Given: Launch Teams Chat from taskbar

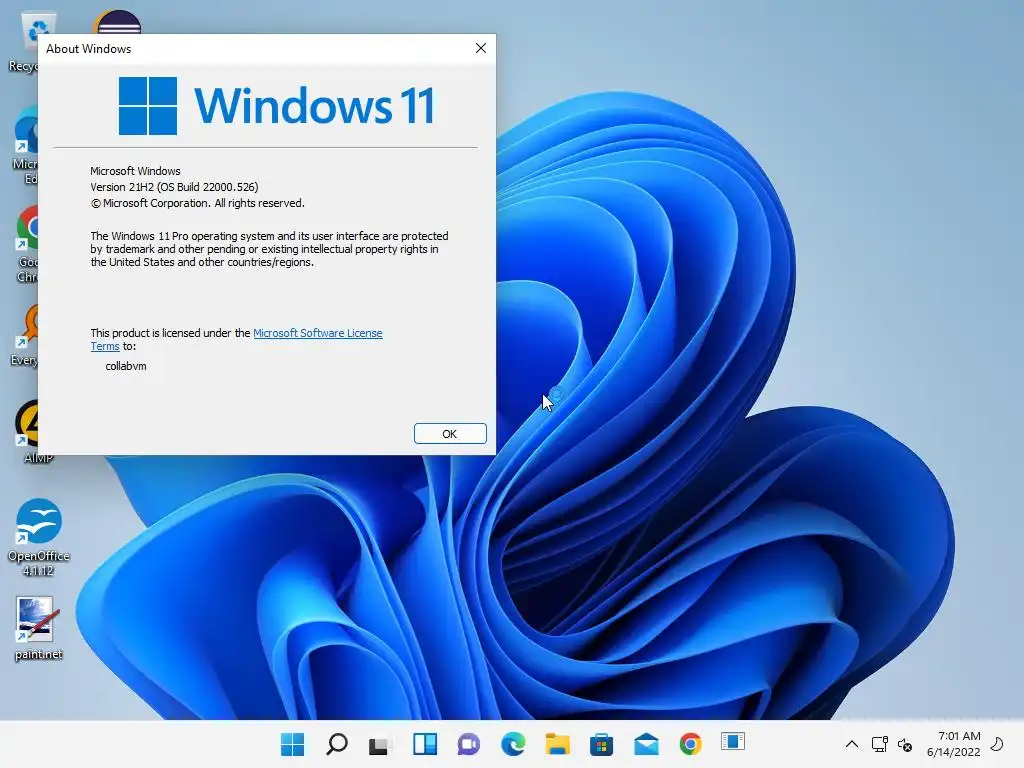Looking at the screenshot, I should click(x=469, y=744).
